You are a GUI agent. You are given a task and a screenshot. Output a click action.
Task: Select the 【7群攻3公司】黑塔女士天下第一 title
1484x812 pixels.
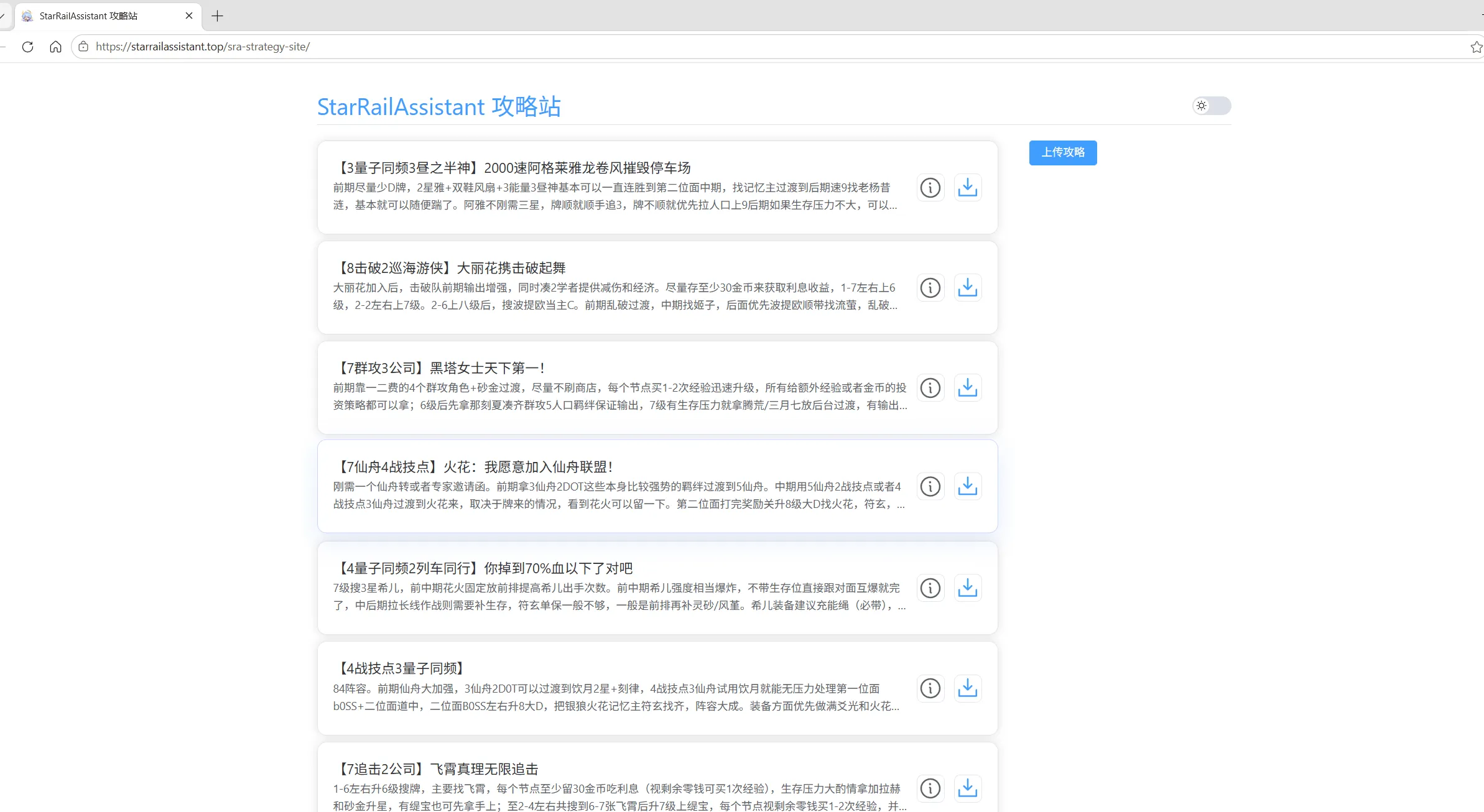[x=440, y=368]
